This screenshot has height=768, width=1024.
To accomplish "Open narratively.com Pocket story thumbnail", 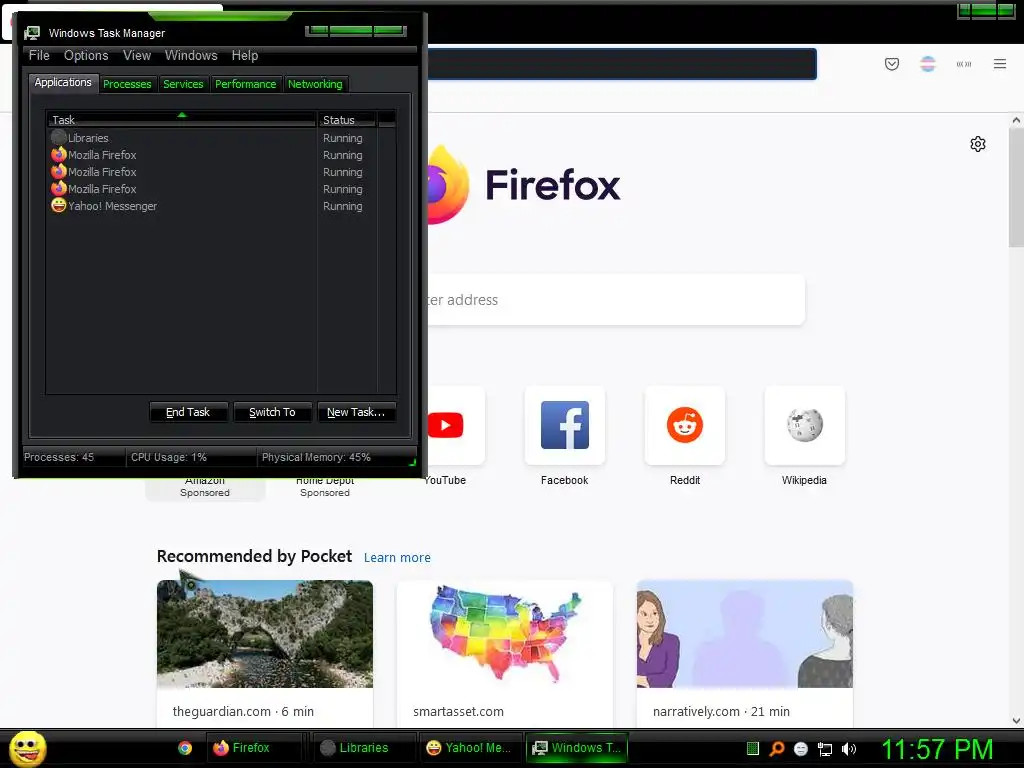I will click(744, 633).
